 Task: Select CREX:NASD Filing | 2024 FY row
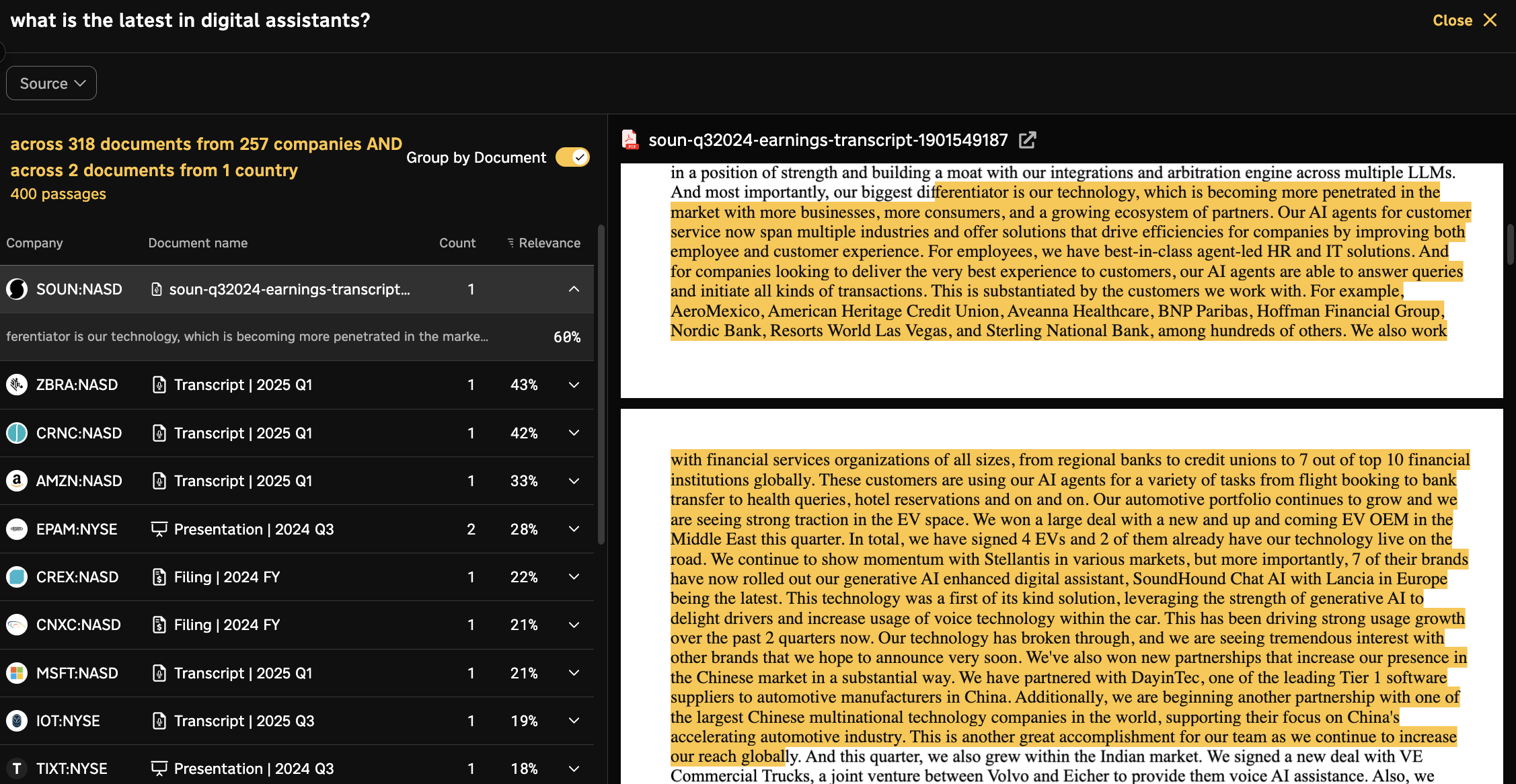click(297, 577)
